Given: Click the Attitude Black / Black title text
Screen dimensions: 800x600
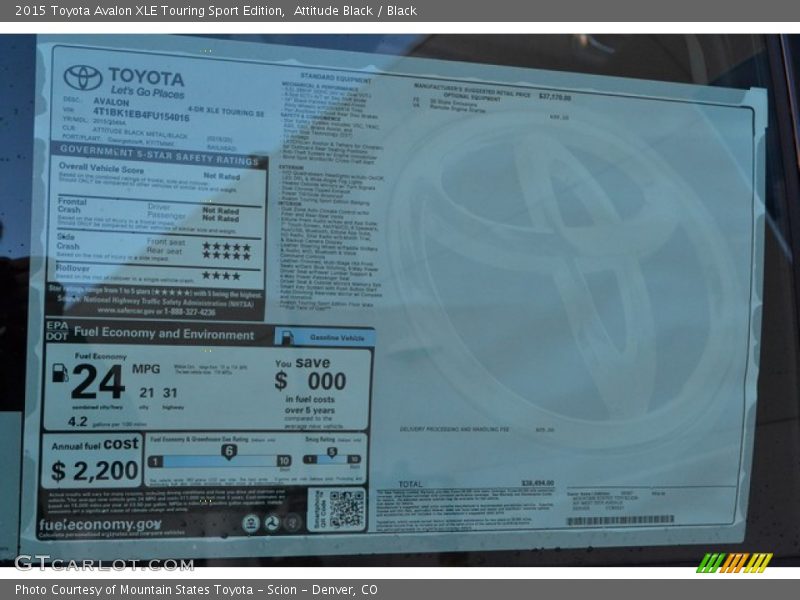Looking at the screenshot, I should (355, 11).
